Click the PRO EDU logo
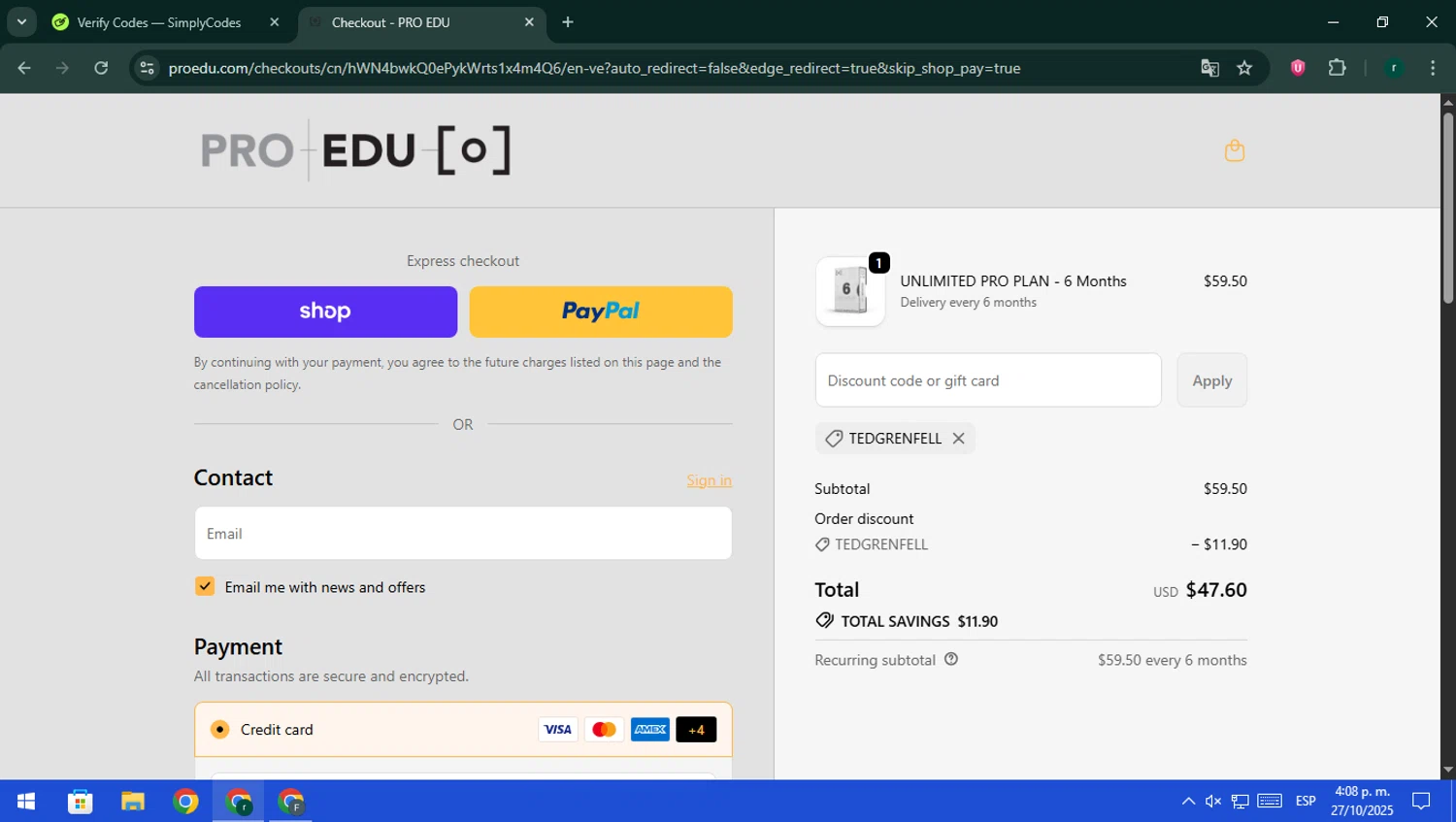This screenshot has height=822, width=1456. (x=355, y=150)
